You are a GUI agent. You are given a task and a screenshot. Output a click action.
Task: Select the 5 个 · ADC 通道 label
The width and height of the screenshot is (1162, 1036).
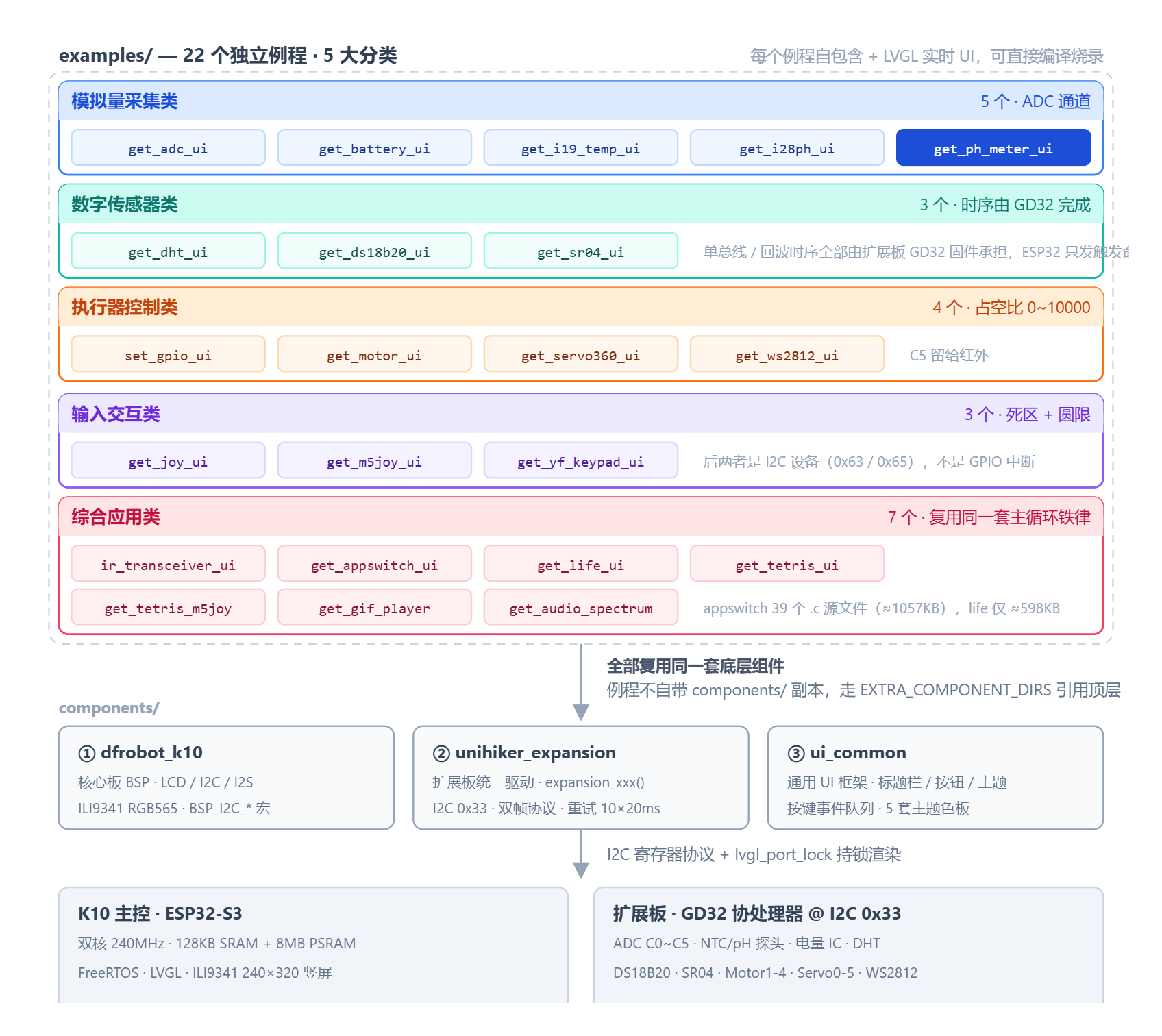(1035, 101)
